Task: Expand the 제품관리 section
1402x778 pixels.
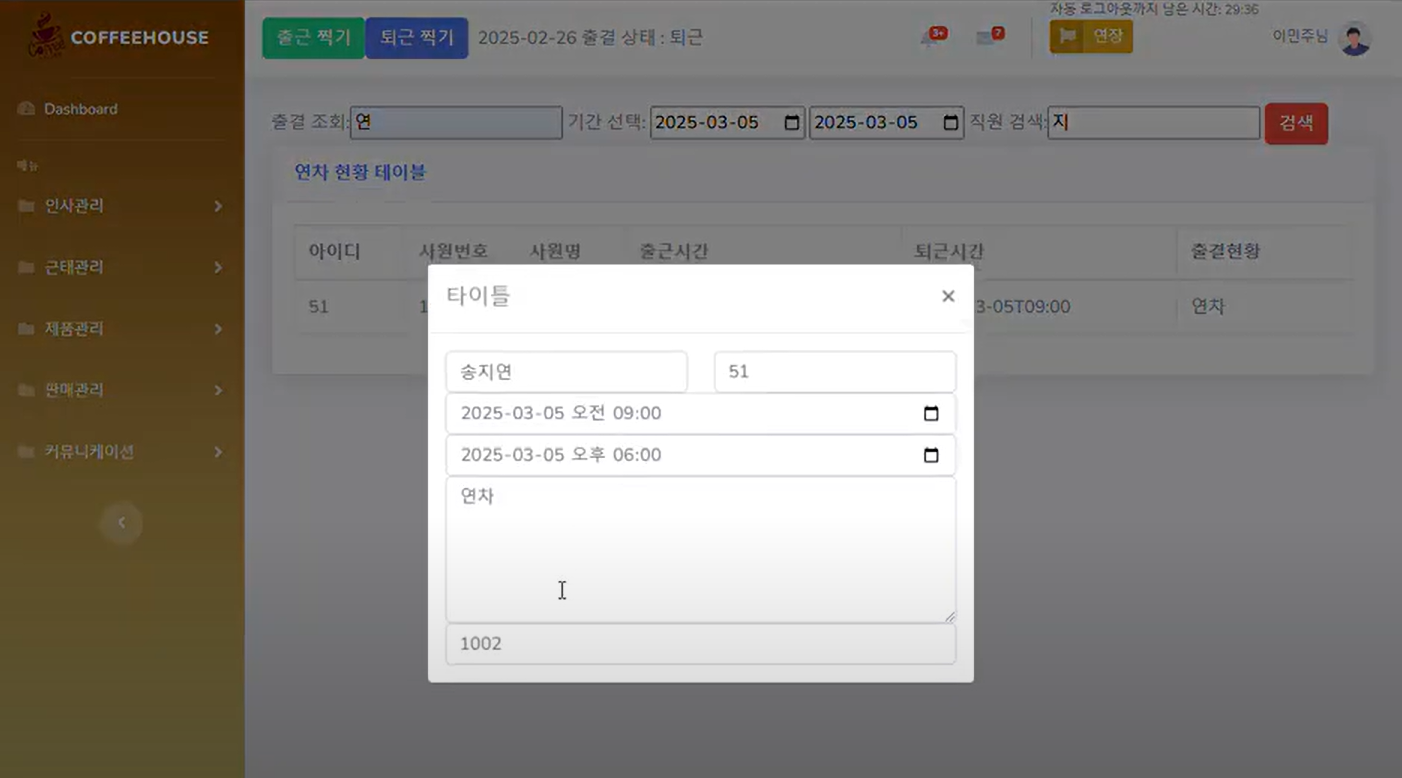Action: point(219,328)
